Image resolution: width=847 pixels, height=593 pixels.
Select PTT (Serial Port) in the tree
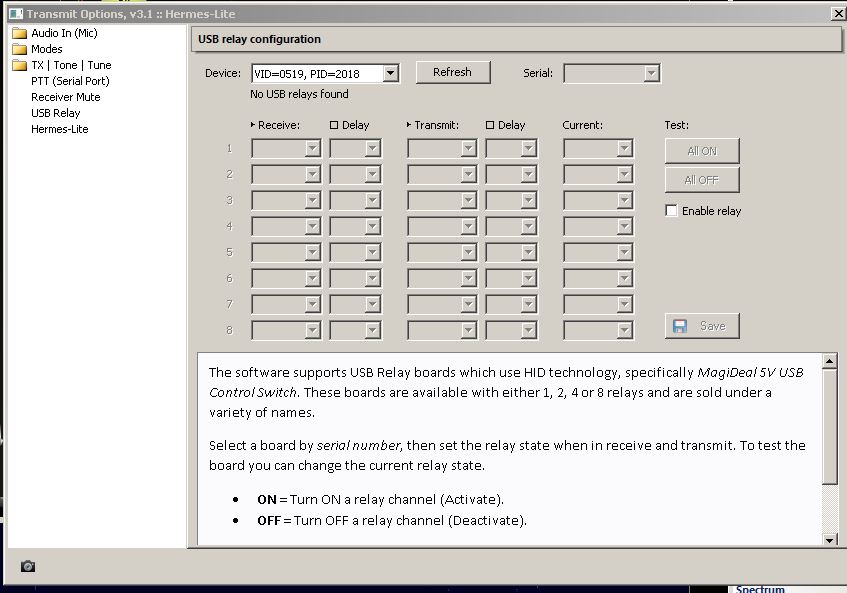tap(70, 81)
